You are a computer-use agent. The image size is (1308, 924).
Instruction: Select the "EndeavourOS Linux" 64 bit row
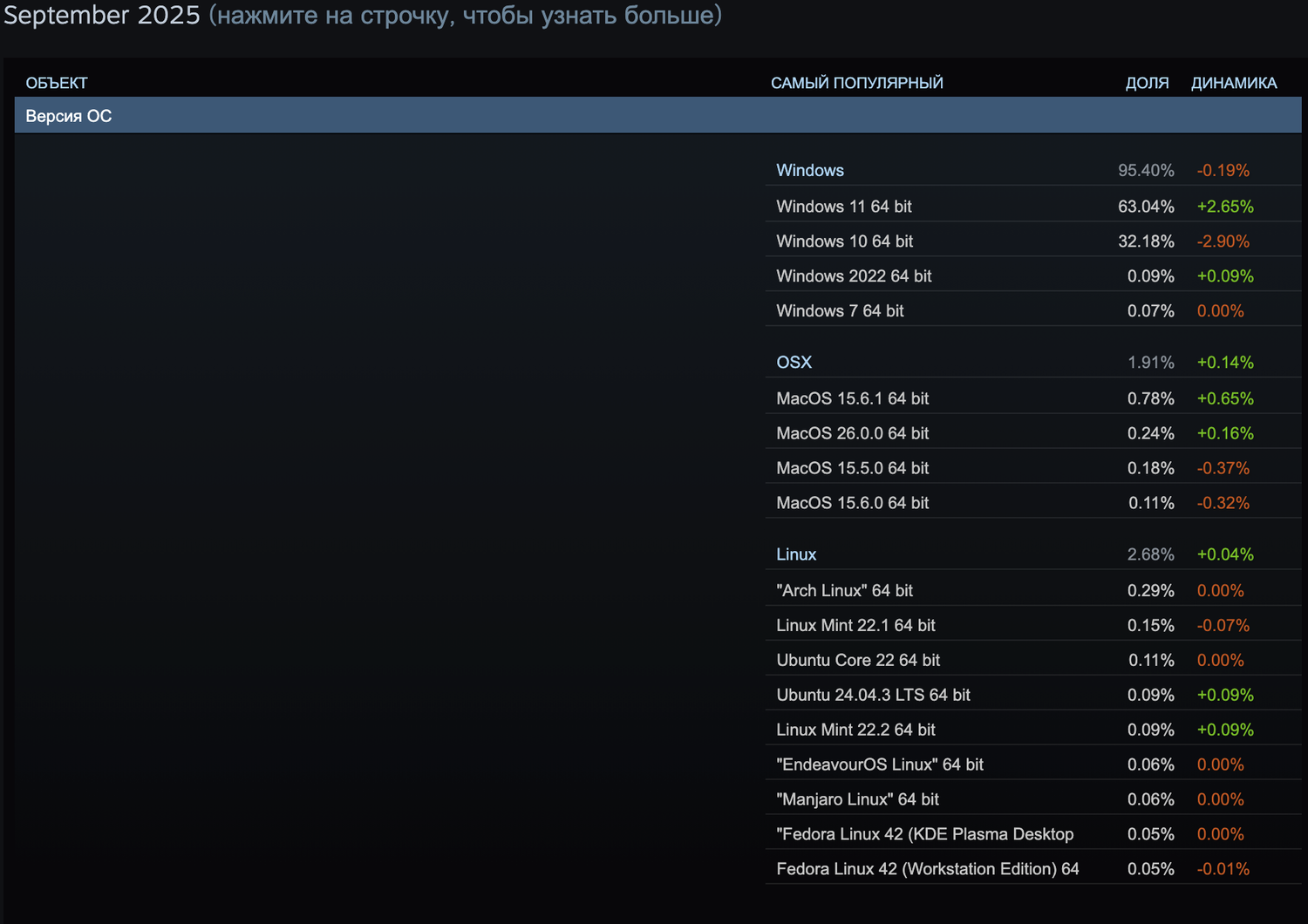[1033, 764]
